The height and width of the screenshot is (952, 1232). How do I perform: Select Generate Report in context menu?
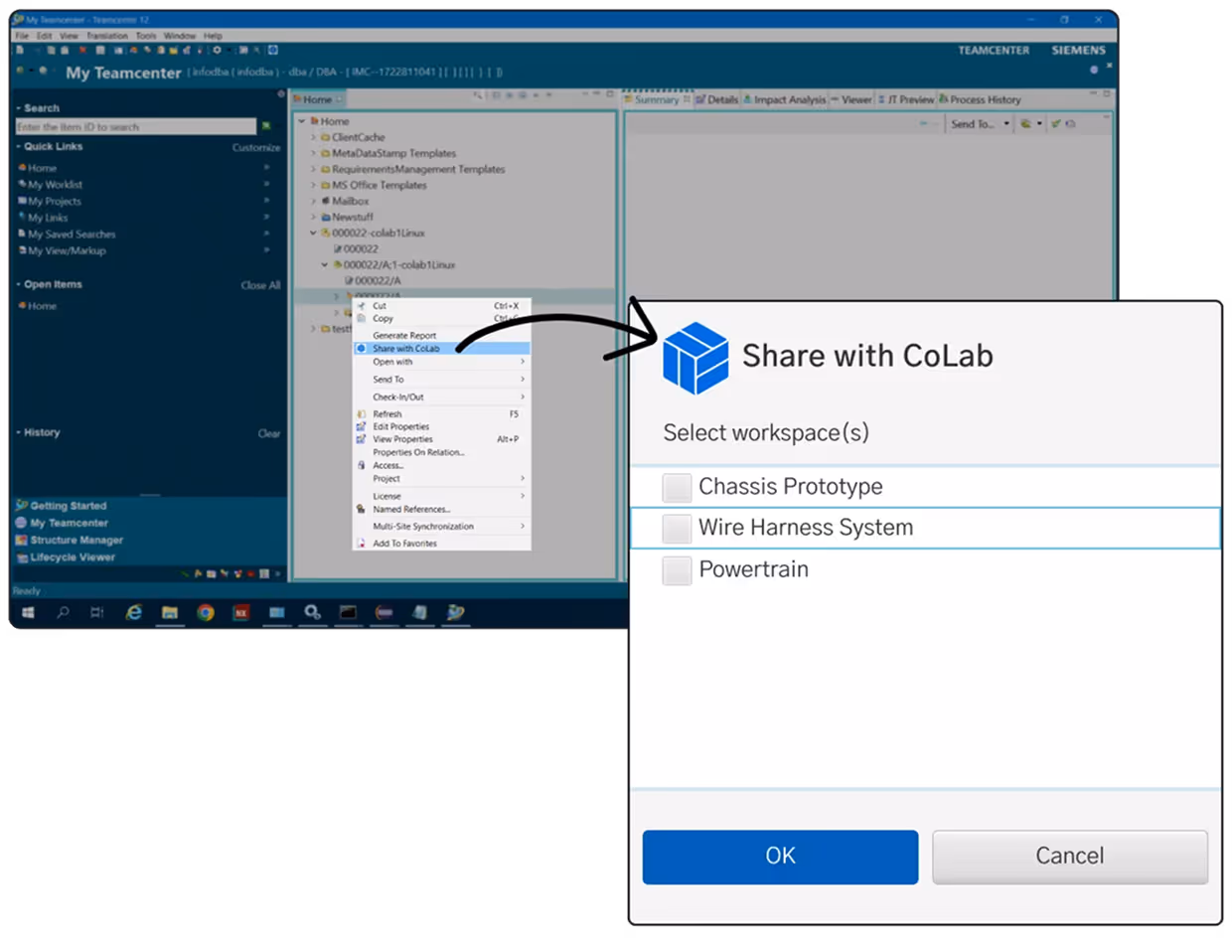tap(442, 336)
